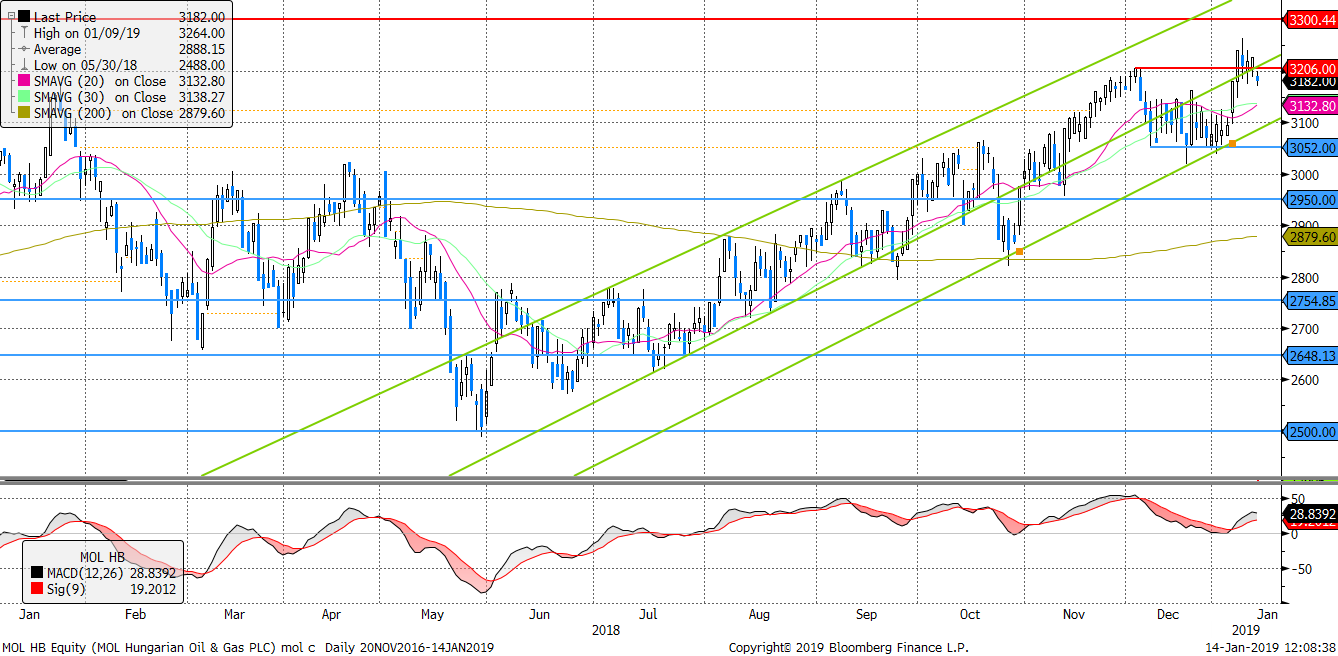Click the olive 2879.60 axis price tag

[x=1310, y=236]
